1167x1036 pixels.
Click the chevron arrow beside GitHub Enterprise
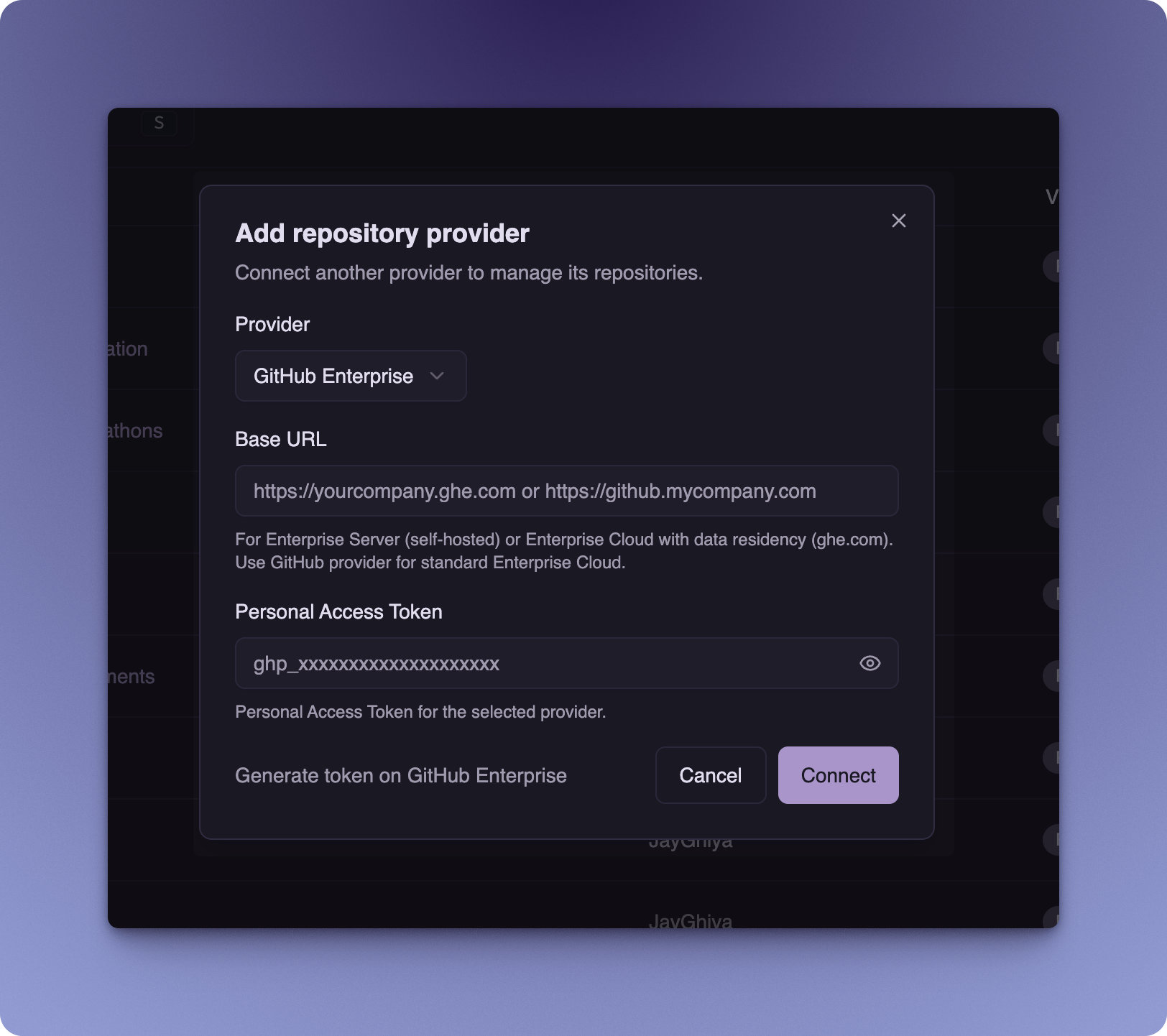437,376
